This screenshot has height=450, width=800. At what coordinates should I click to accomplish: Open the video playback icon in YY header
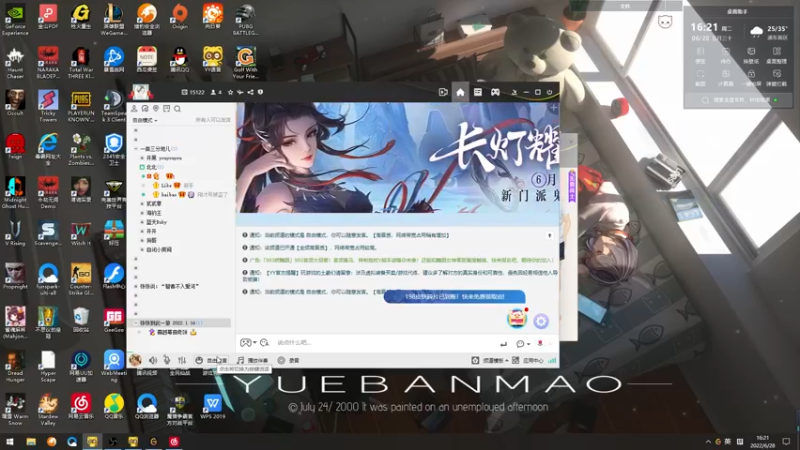point(443,92)
